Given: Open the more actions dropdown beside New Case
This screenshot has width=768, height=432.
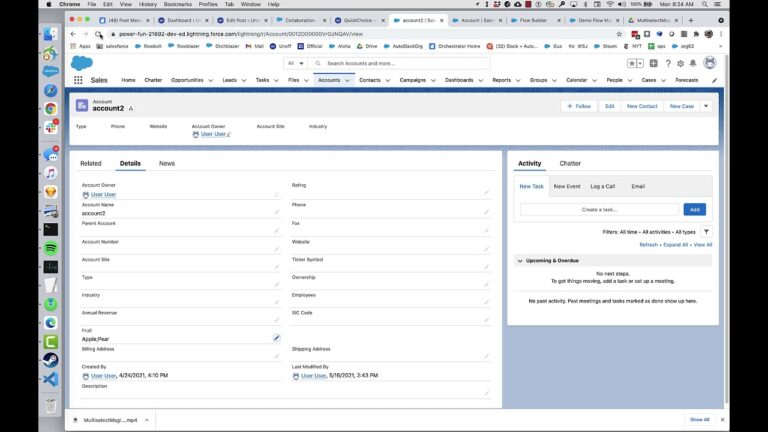Looking at the screenshot, I should (706, 106).
